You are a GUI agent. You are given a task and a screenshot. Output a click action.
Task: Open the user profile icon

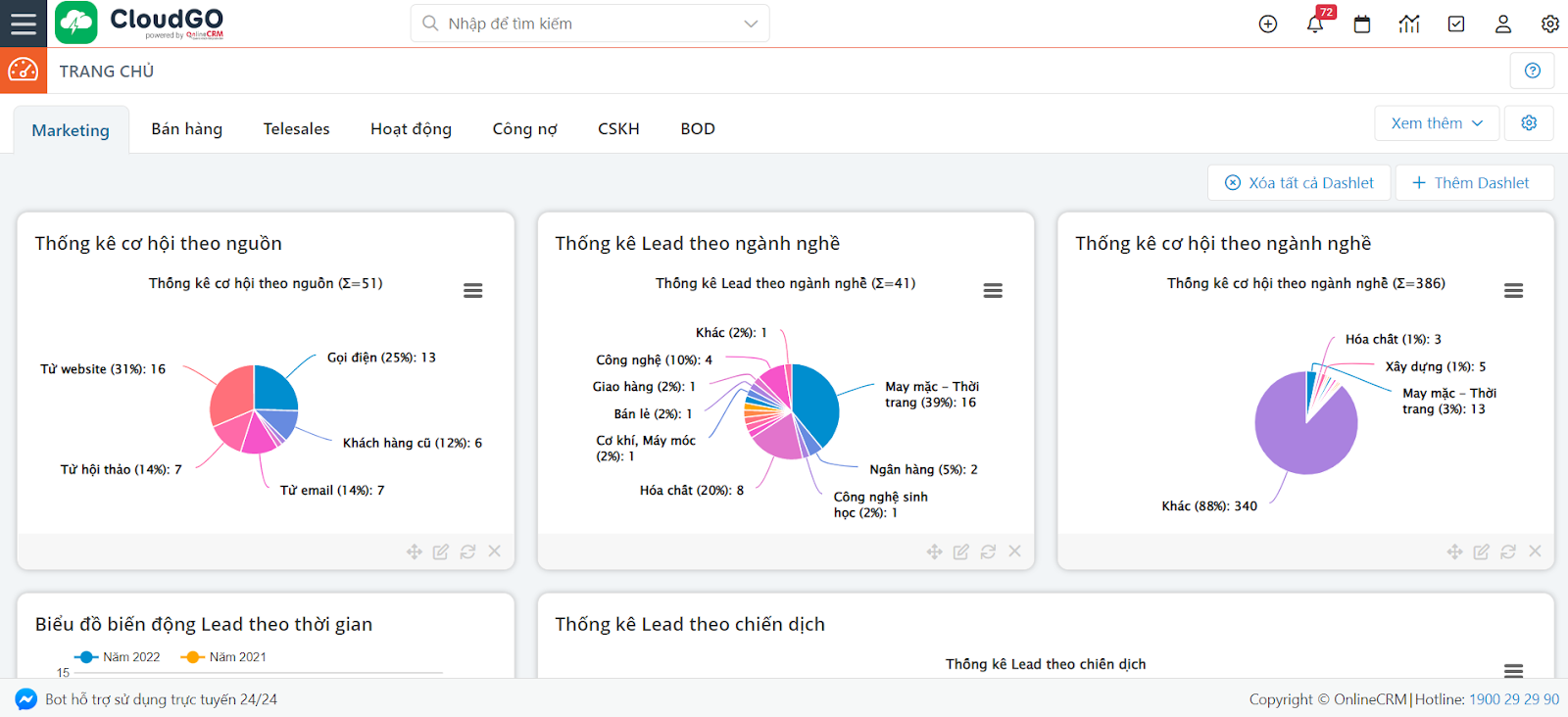point(1502,24)
